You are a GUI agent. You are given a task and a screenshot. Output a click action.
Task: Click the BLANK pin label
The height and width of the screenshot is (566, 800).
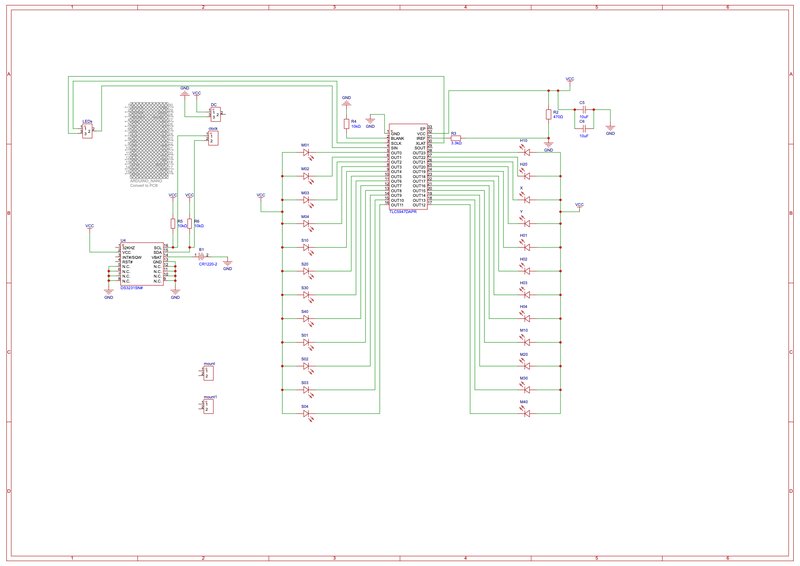pyautogui.click(x=397, y=138)
